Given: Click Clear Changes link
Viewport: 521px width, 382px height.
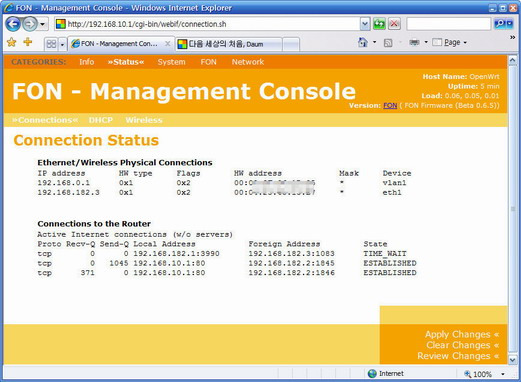Looking at the screenshot, I should tap(462, 345).
